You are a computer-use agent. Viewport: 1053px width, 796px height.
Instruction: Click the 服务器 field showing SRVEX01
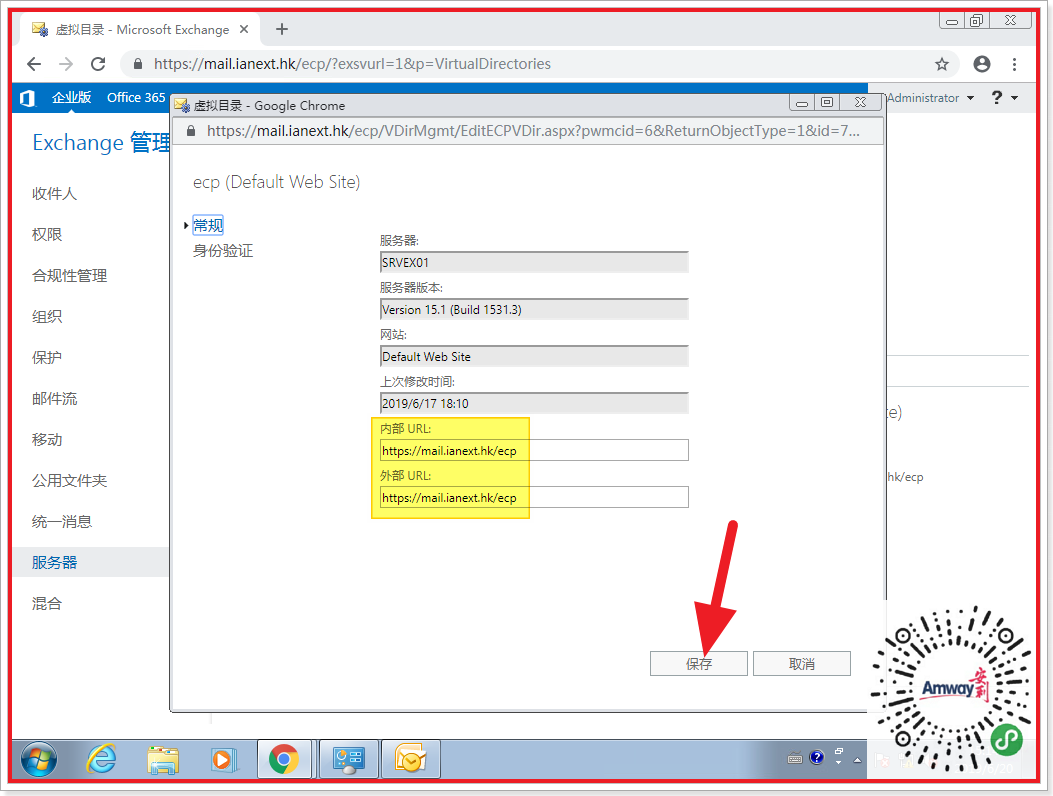click(x=534, y=262)
